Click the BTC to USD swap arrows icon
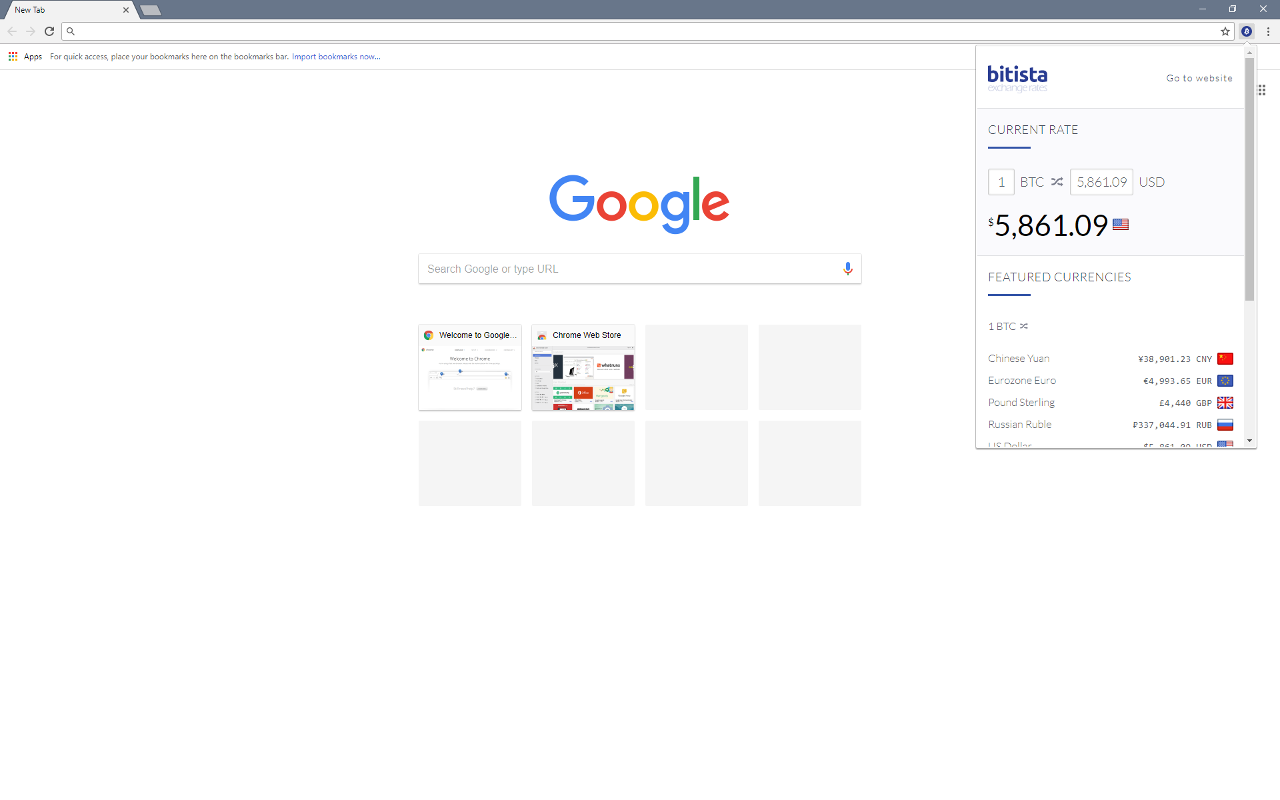The image size is (1280, 800). (x=1057, y=182)
